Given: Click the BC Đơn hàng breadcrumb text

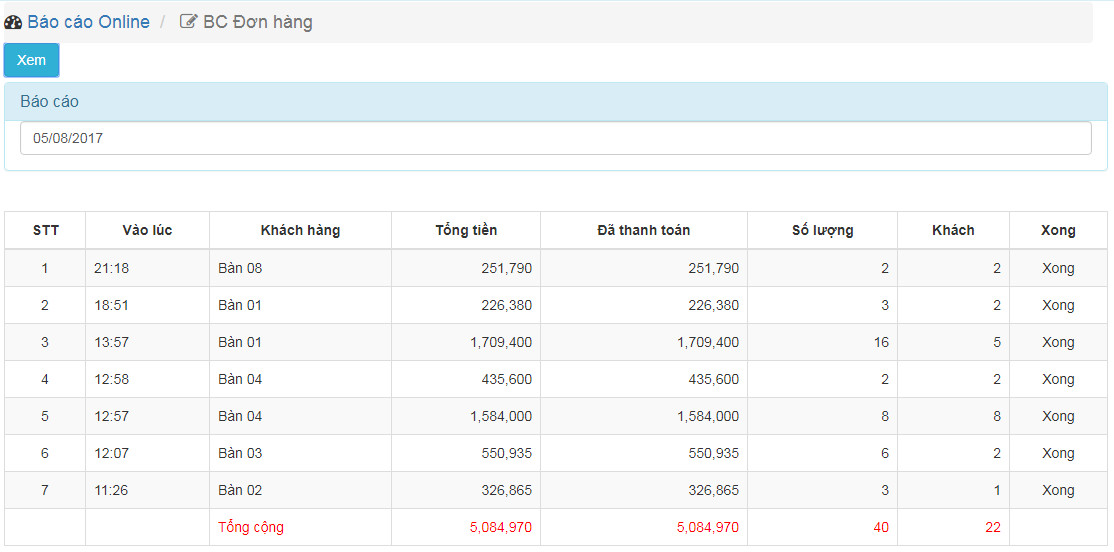Looking at the screenshot, I should pyautogui.click(x=258, y=22).
